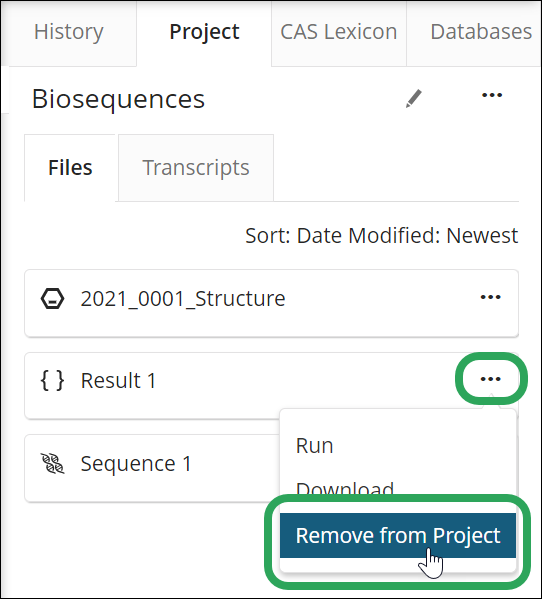Expand the Sort: Date Modified: Newest dropdown
Image resolution: width=542 pixels, height=599 pixels.
[x=382, y=235]
